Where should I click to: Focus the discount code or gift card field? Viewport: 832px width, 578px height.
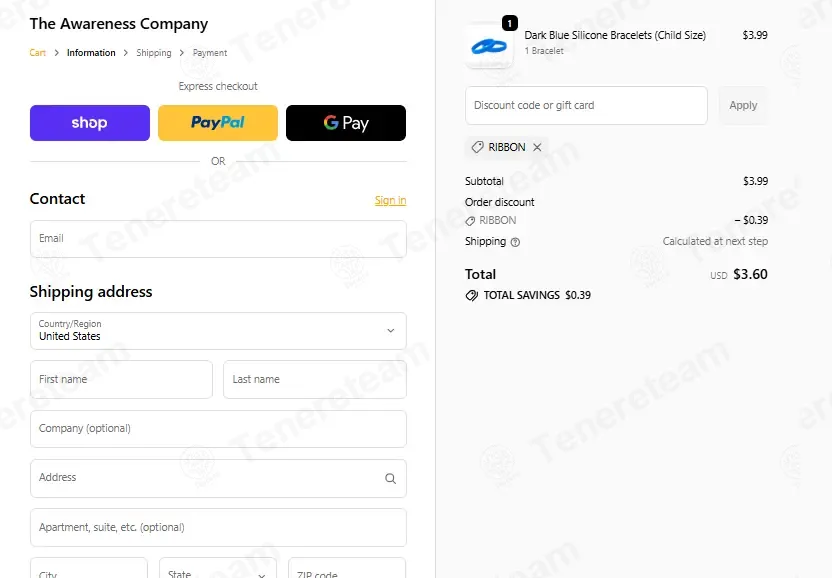click(x=586, y=106)
